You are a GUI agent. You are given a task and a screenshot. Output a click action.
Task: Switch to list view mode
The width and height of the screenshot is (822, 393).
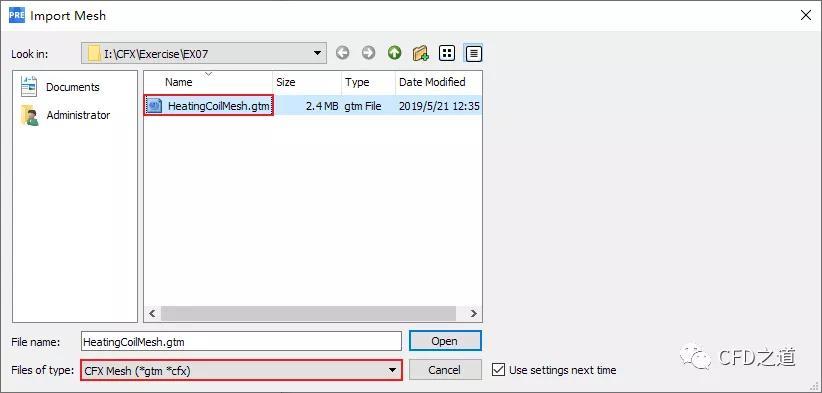(x=447, y=53)
